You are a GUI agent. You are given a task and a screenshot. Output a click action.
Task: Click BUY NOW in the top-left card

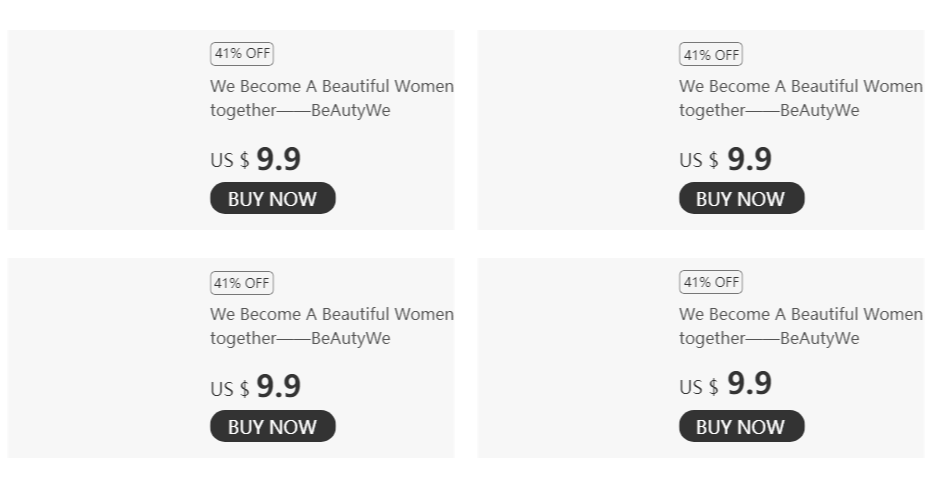pos(272,198)
